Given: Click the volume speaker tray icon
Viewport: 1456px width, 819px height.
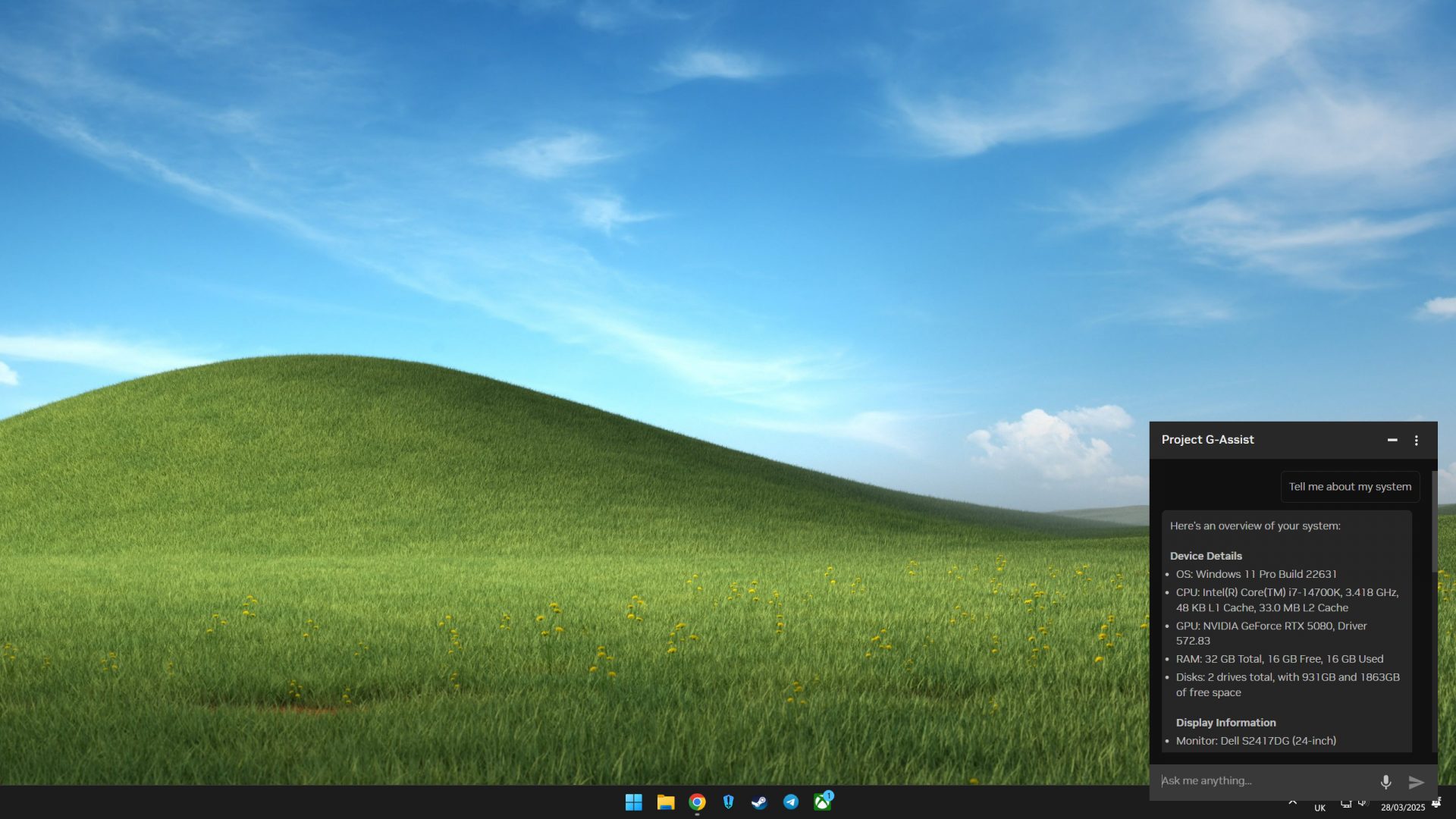Looking at the screenshot, I should [1363, 803].
